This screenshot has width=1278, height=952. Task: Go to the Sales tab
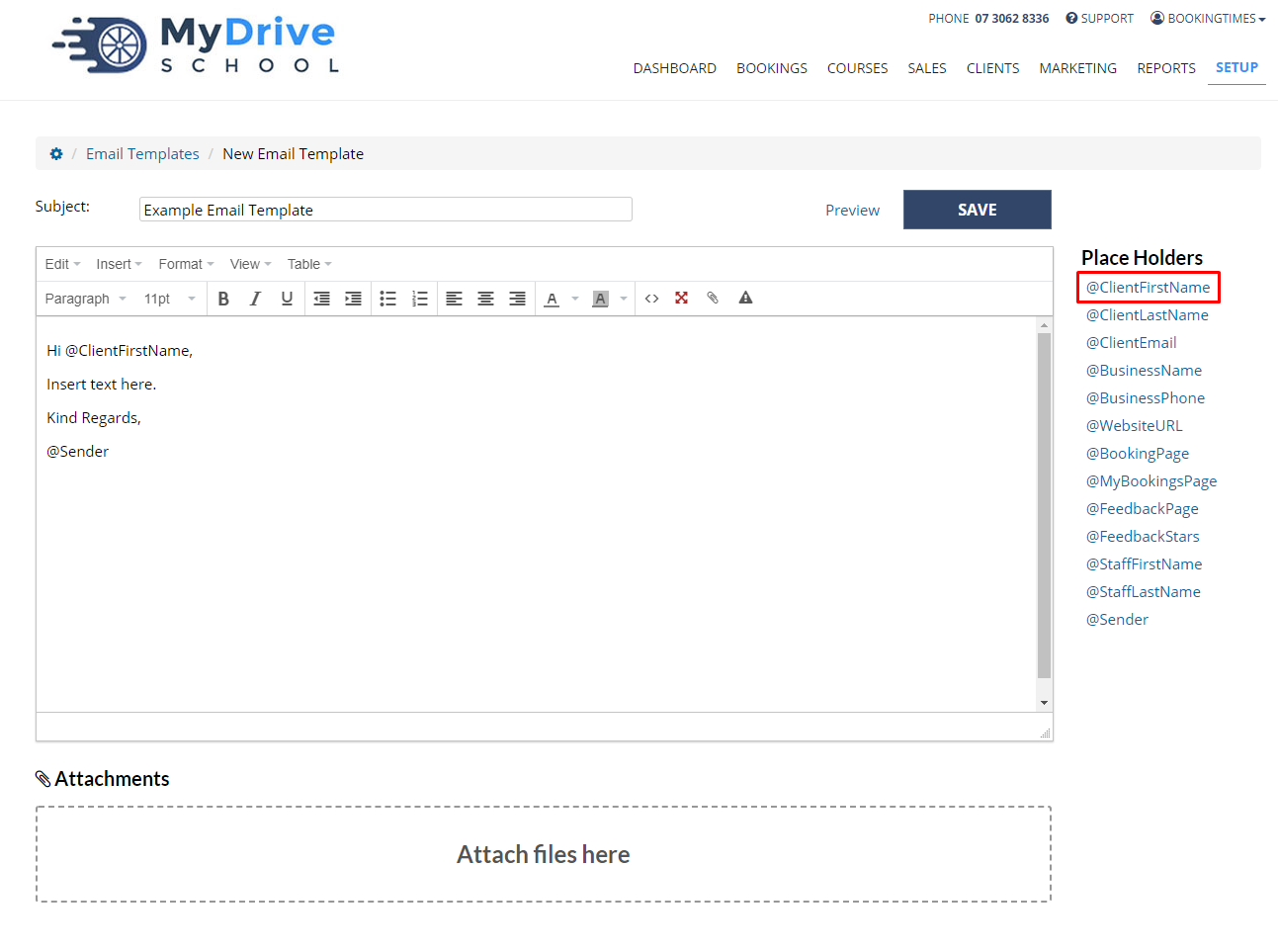[927, 68]
